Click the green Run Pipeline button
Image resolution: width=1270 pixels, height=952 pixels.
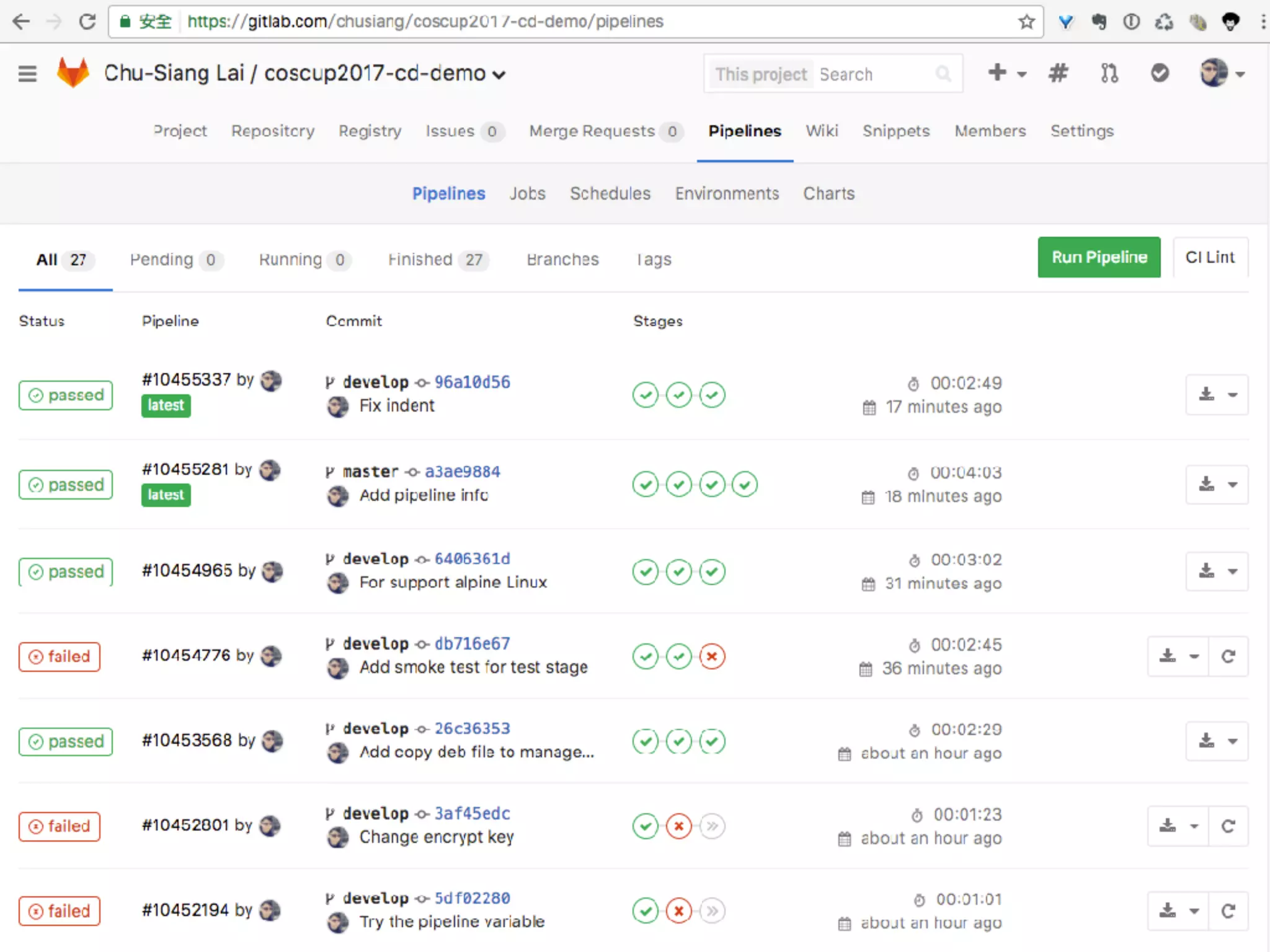point(1099,257)
